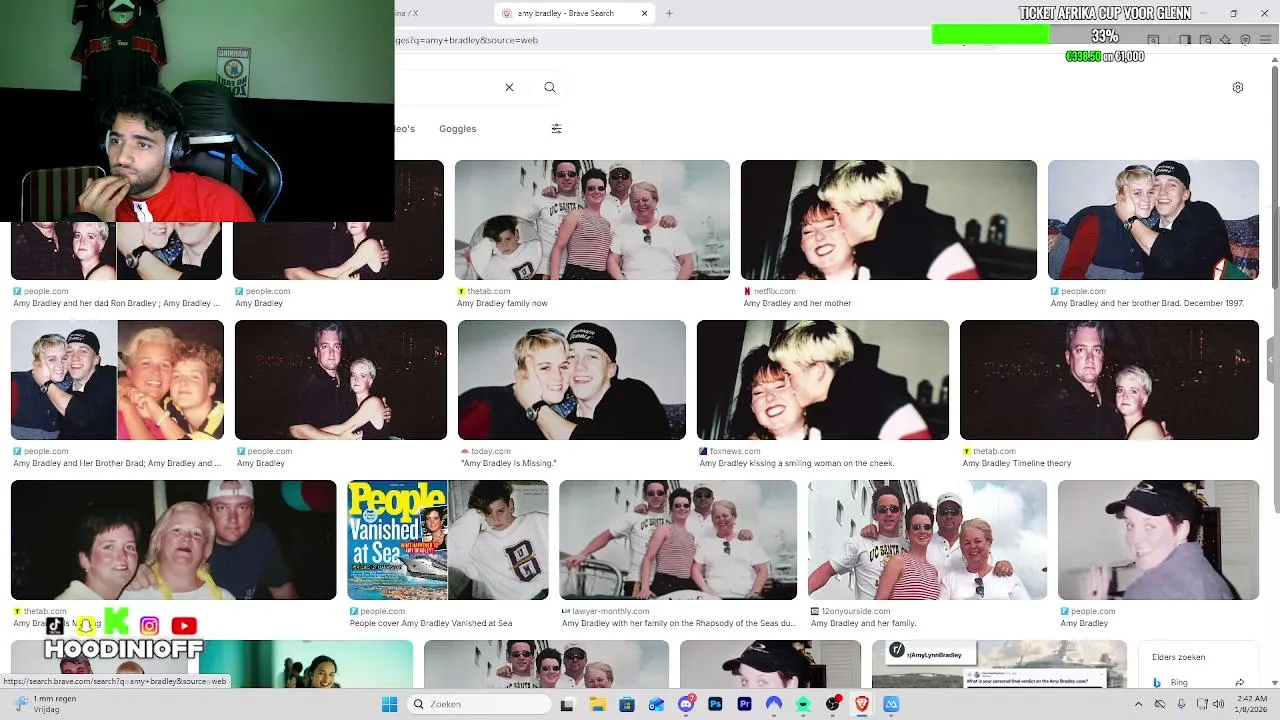1280x720 pixels.
Task: Open the lawyer-monthly.com Rhapsody of the Seas image
Action: click(678, 540)
